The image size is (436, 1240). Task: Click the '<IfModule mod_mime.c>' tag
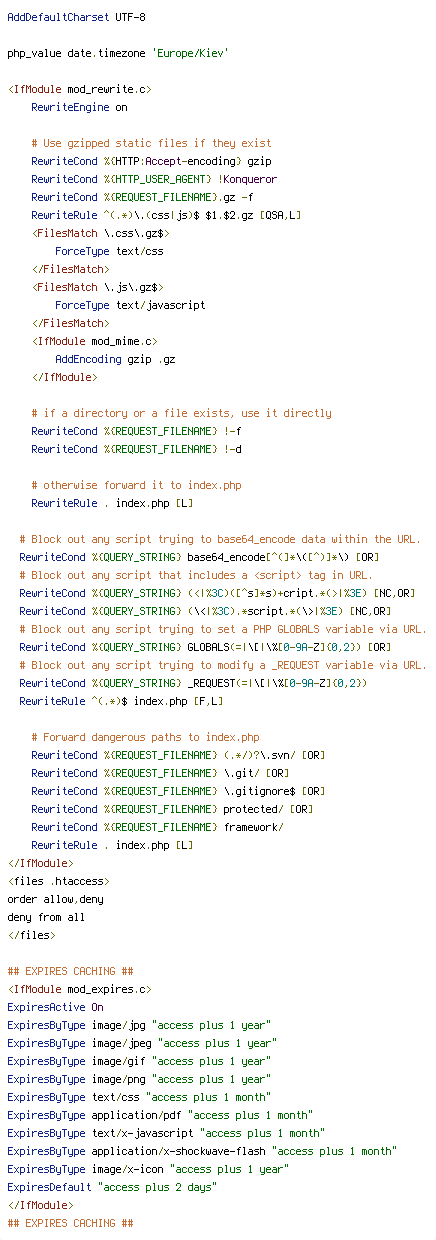click(94, 341)
